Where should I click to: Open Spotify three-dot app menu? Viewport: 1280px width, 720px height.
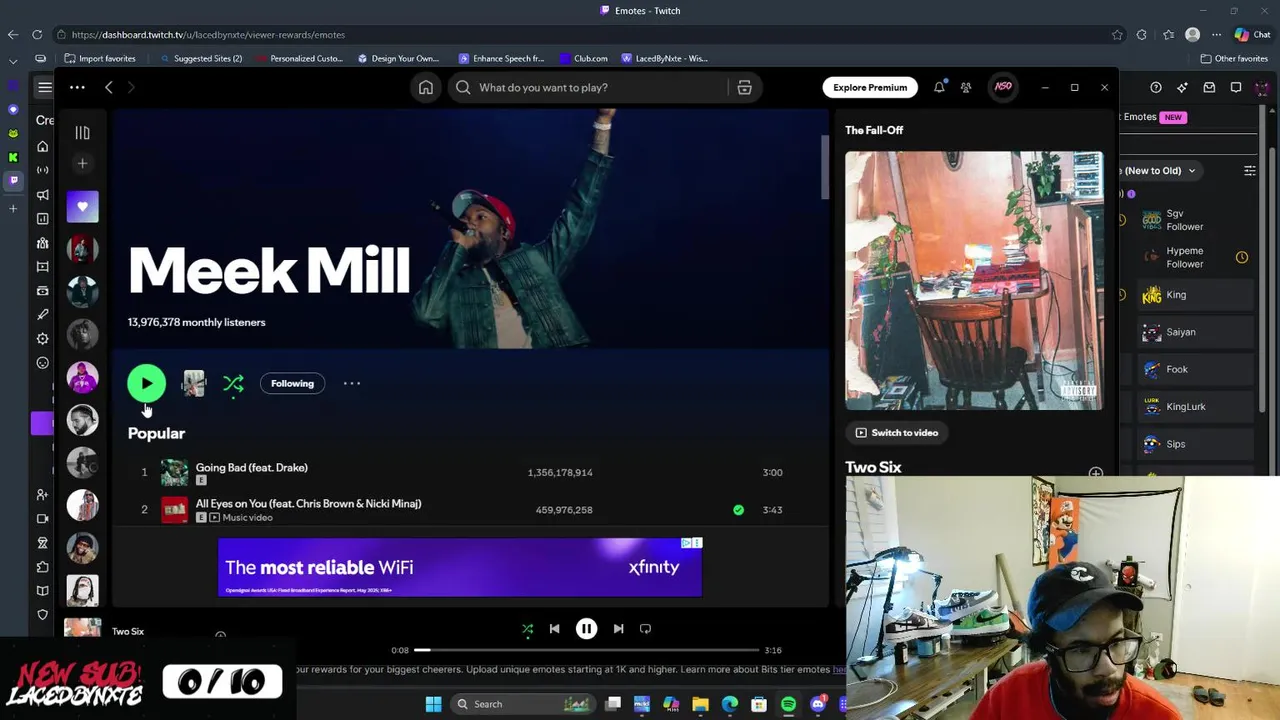[x=77, y=88]
